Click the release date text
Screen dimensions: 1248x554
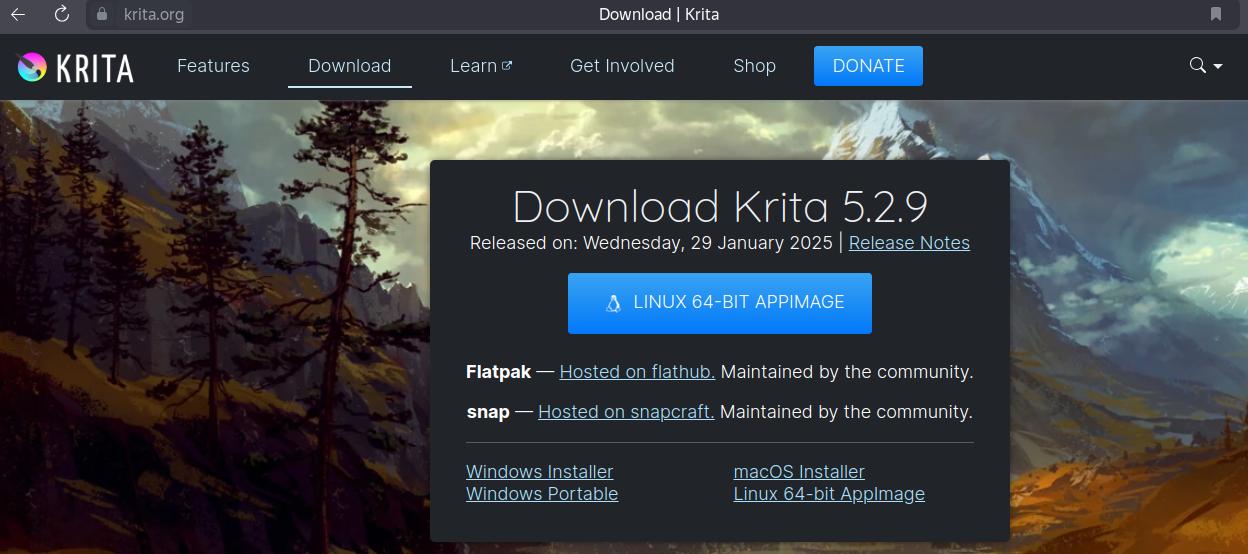(x=651, y=243)
